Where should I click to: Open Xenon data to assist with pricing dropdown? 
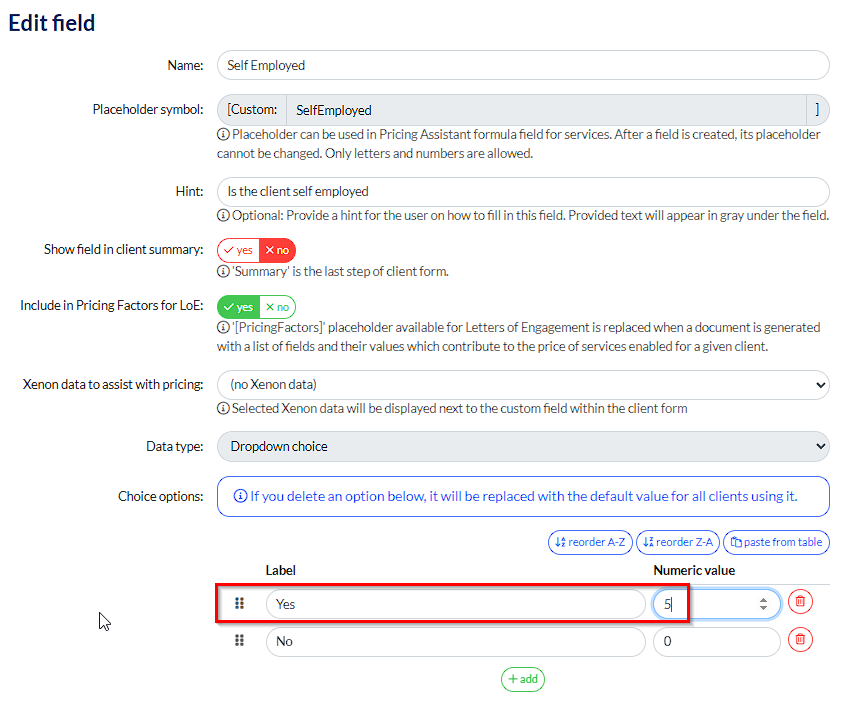point(523,384)
